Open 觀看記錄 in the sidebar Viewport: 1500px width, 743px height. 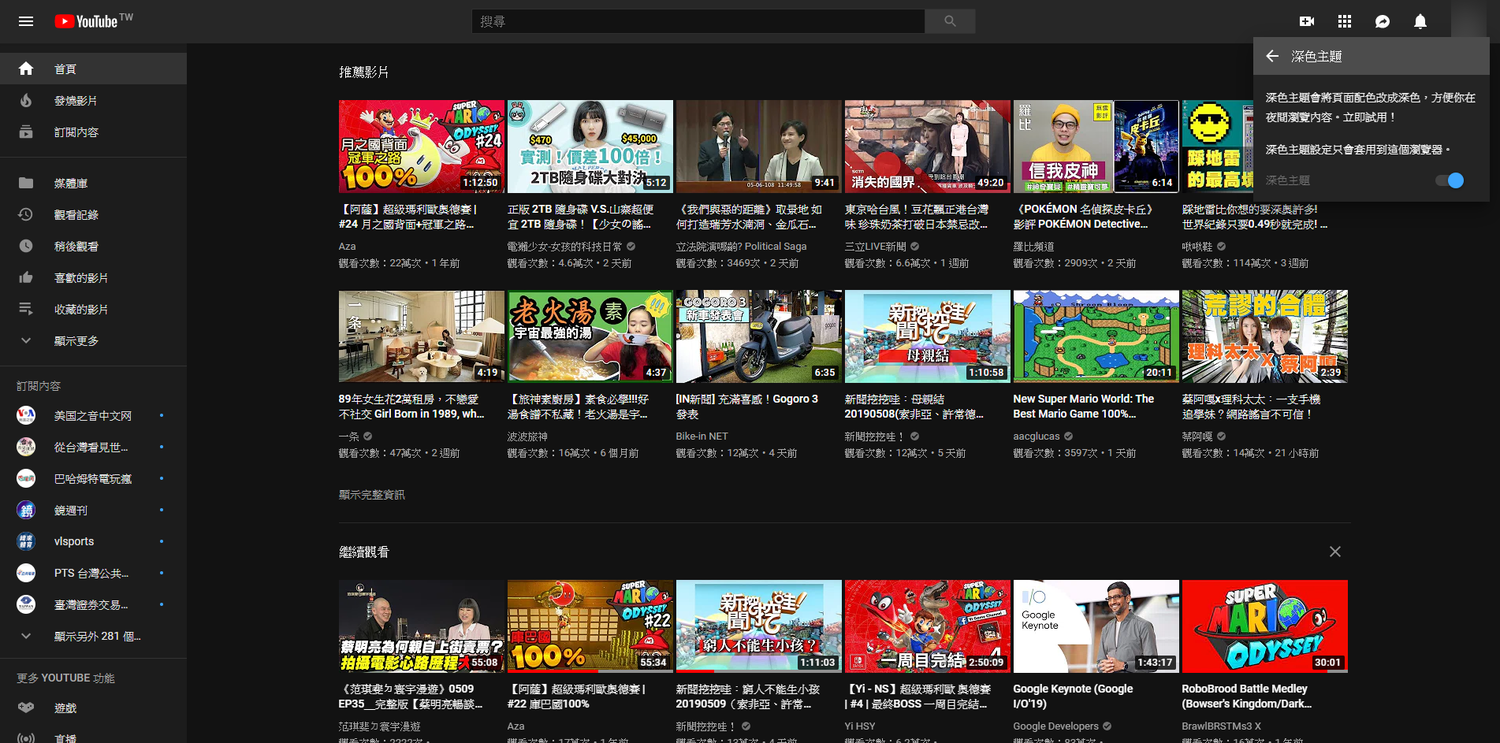pyautogui.click(x=93, y=215)
